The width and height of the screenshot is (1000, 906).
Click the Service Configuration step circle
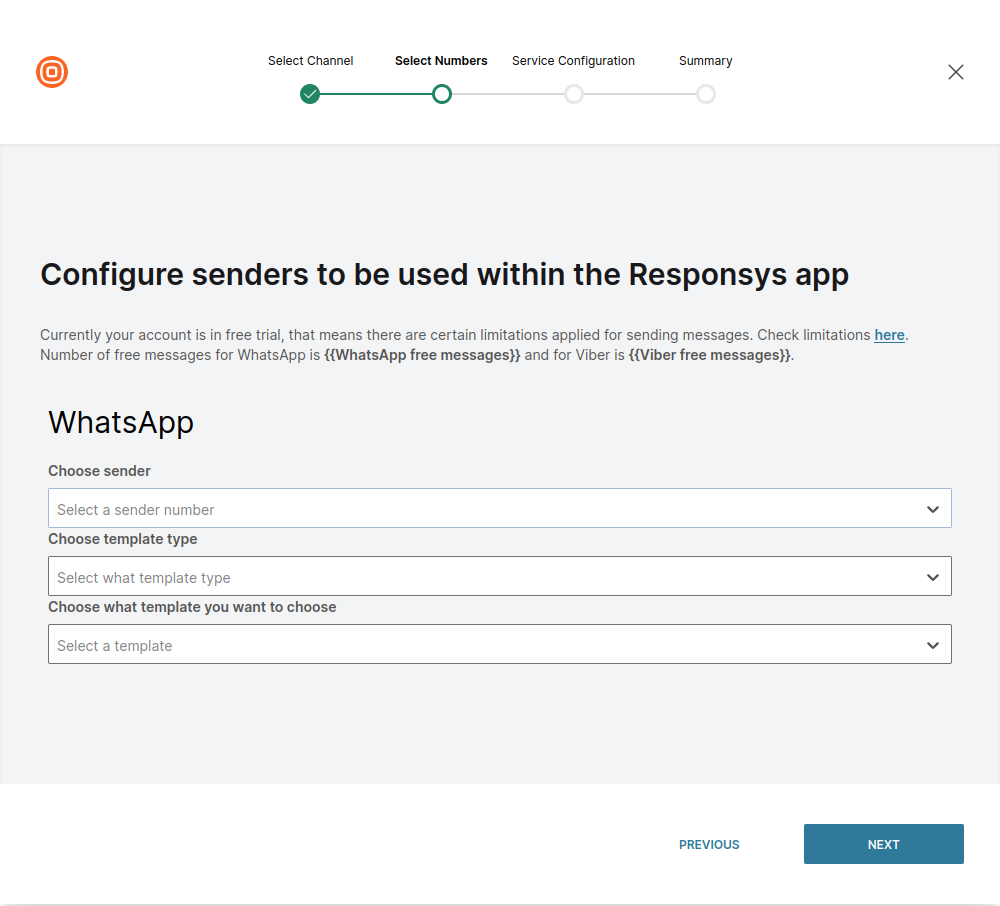[574, 94]
